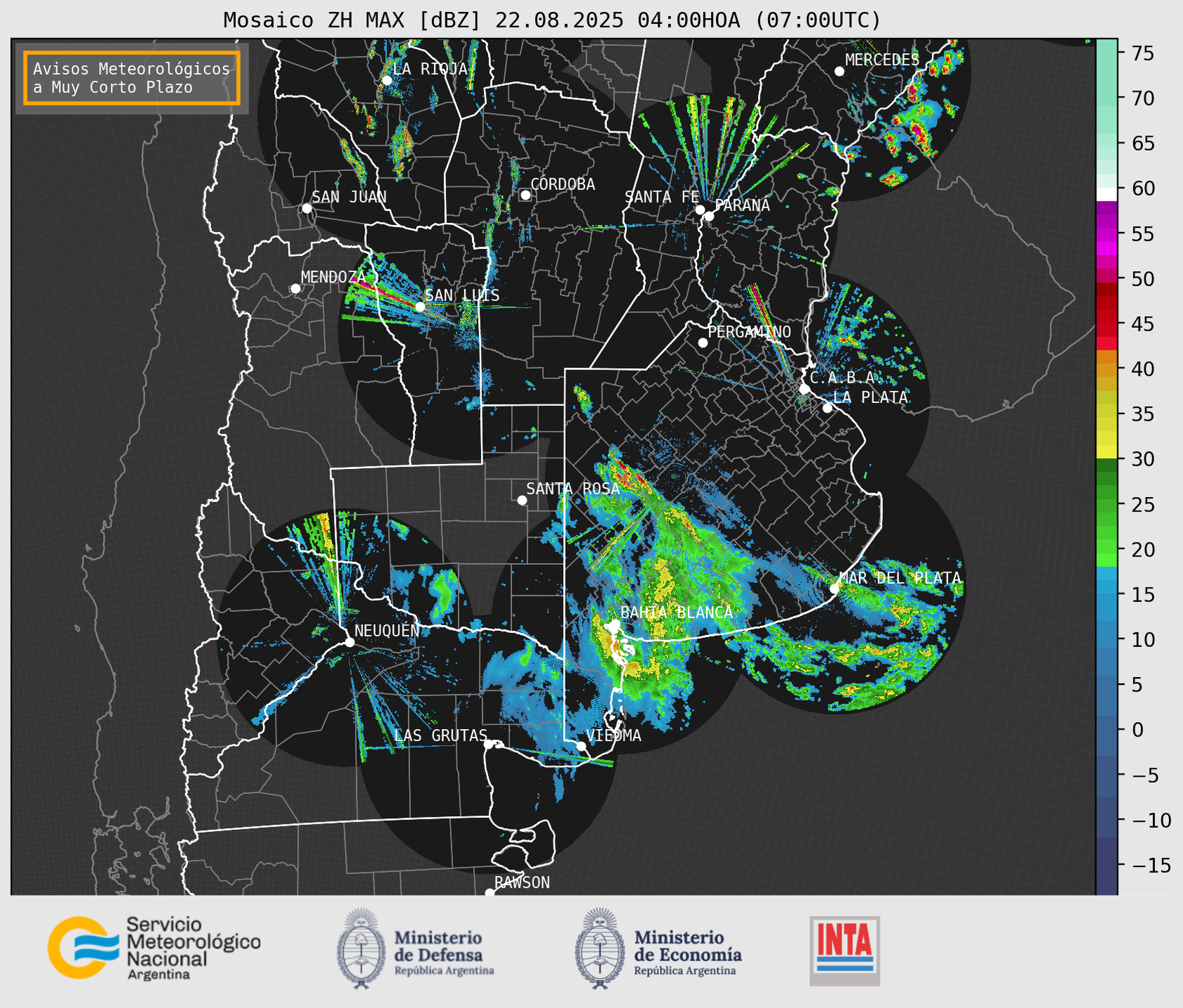The width and height of the screenshot is (1183, 1008).
Task: Click the SAN JUAN city marker dot
Action: 306,208
